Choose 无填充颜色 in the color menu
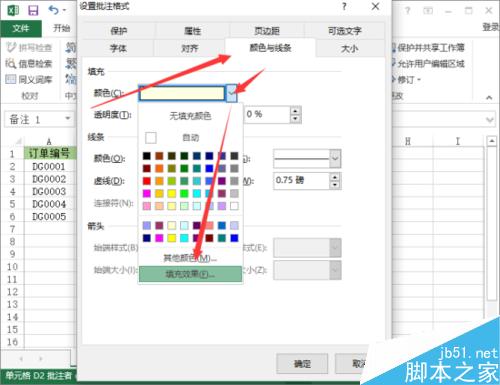Screen dimensions: 500x385 [190, 116]
